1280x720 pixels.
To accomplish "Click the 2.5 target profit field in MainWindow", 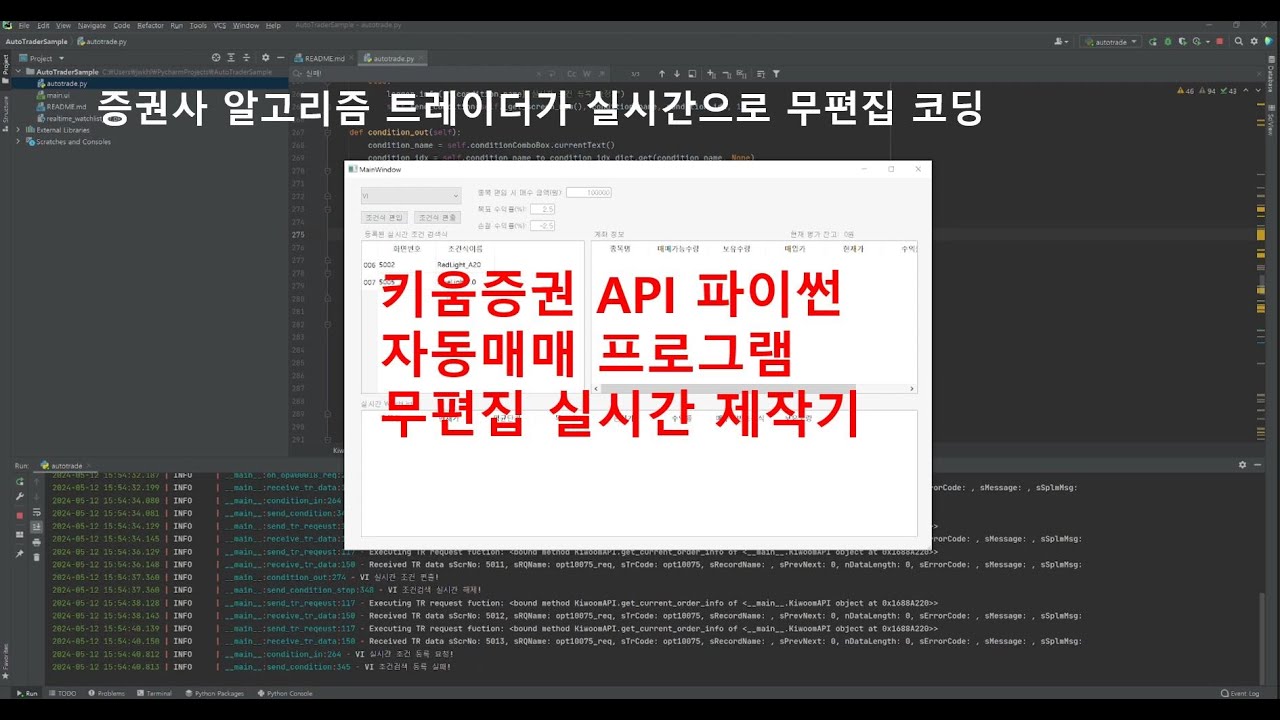I will pos(542,209).
